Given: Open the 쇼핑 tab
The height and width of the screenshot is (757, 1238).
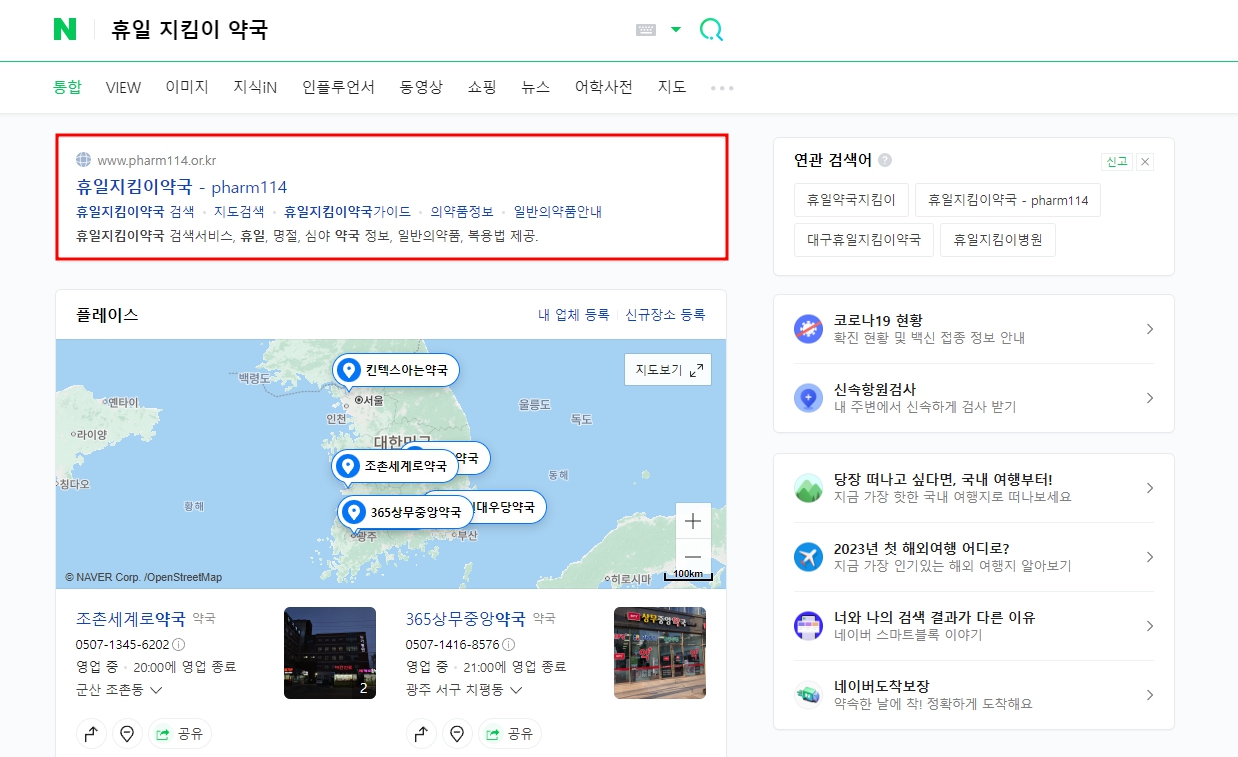Looking at the screenshot, I should (482, 87).
